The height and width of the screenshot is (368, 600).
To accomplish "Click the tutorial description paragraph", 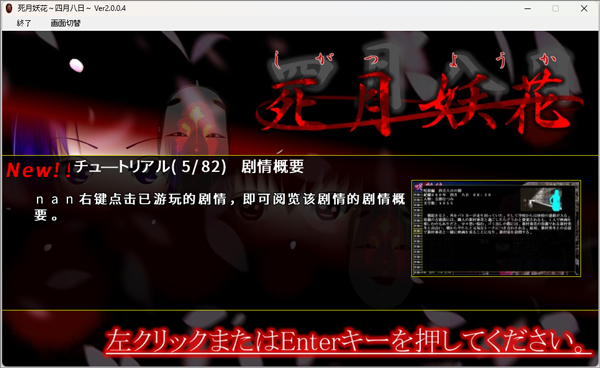I will [x=220, y=207].
